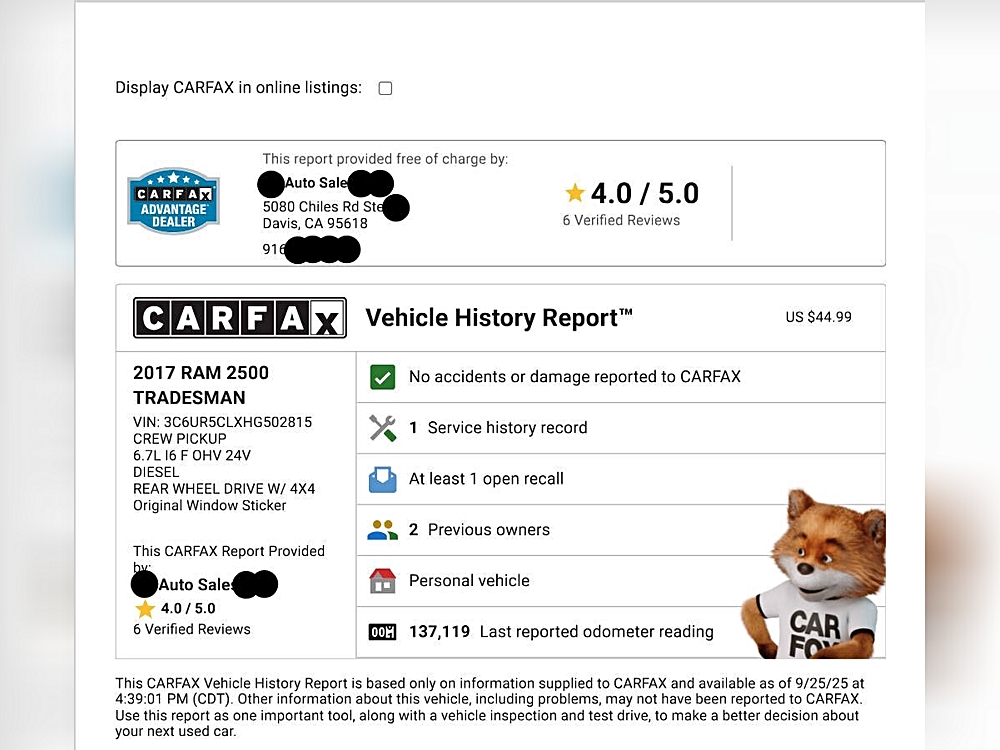The image size is (1000, 750).
Task: Click the previous owners people icon
Action: (382, 530)
